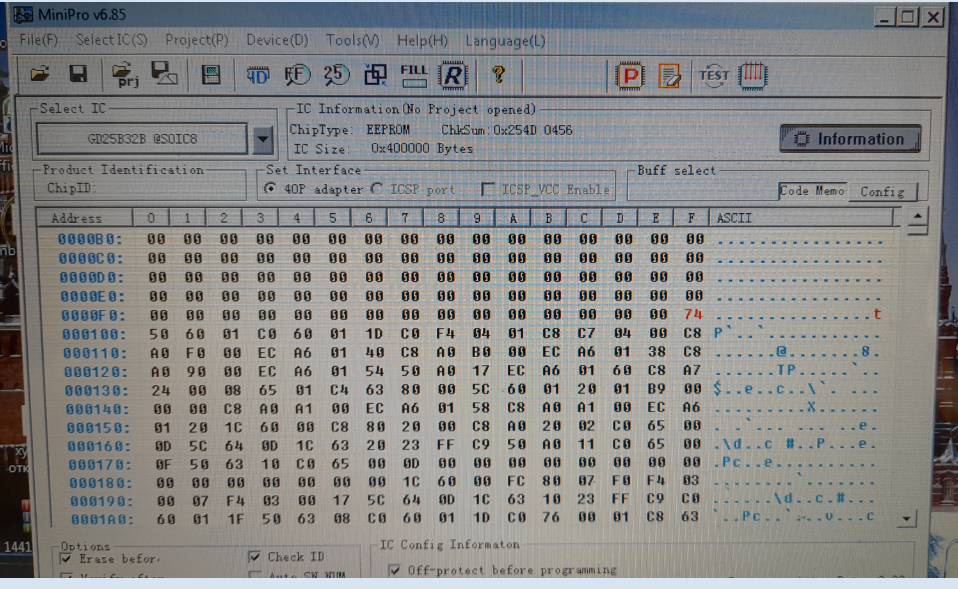Image resolution: width=958 pixels, height=589 pixels.
Task: Click the red 't' character in ASCII column
Action: pos(877,315)
